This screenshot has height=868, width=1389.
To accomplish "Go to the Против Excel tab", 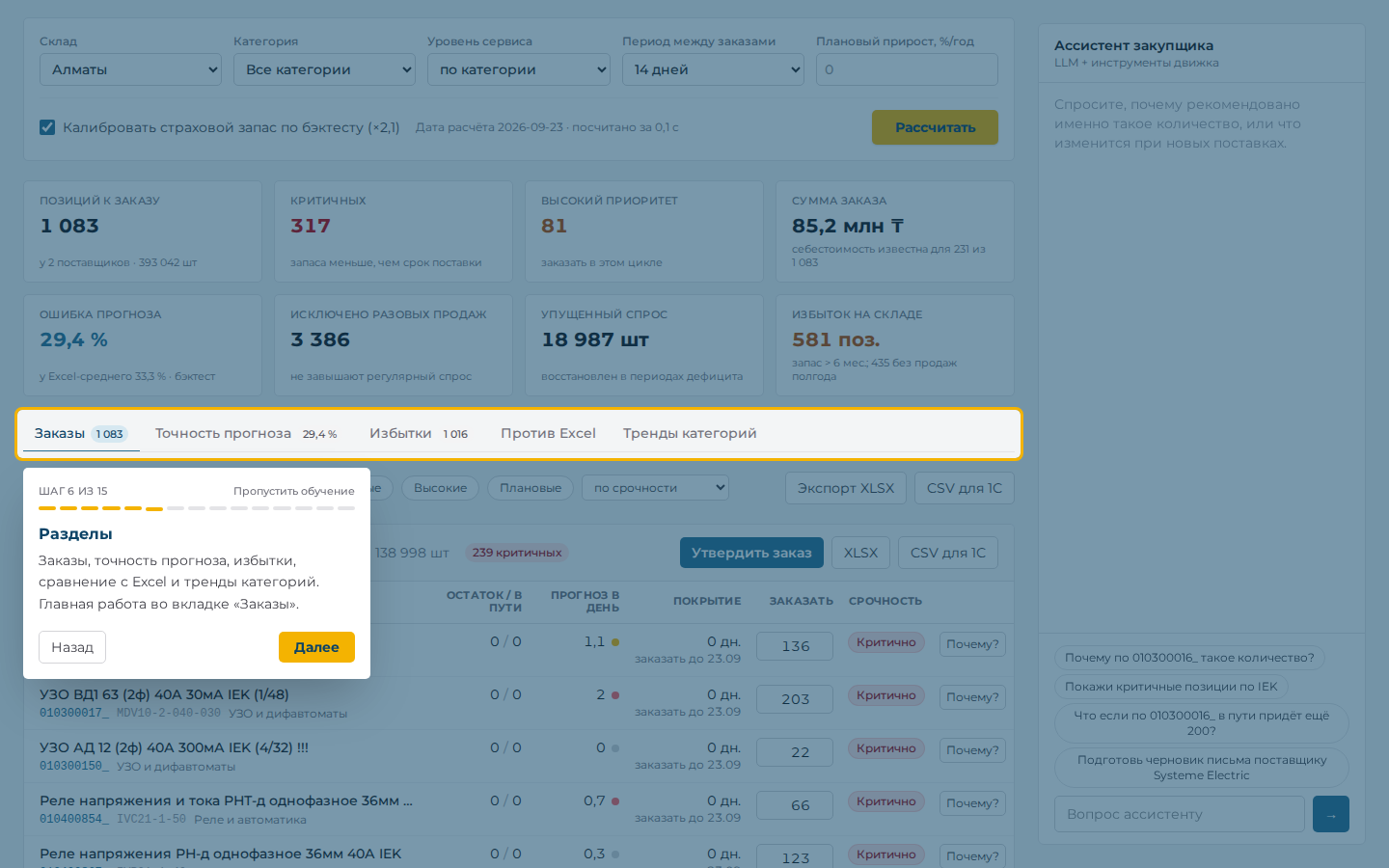I will (x=548, y=434).
